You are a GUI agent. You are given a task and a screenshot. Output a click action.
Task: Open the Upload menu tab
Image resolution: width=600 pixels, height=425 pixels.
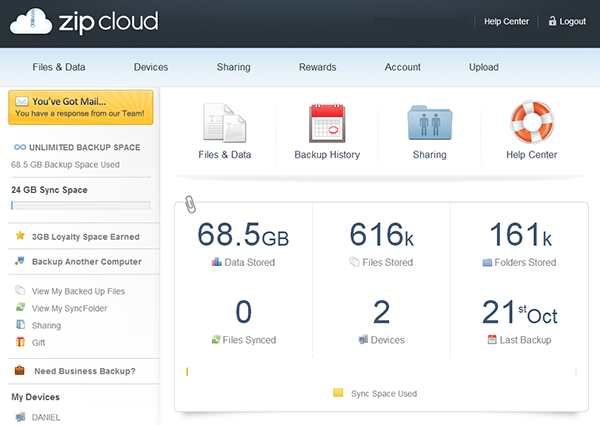(x=484, y=67)
